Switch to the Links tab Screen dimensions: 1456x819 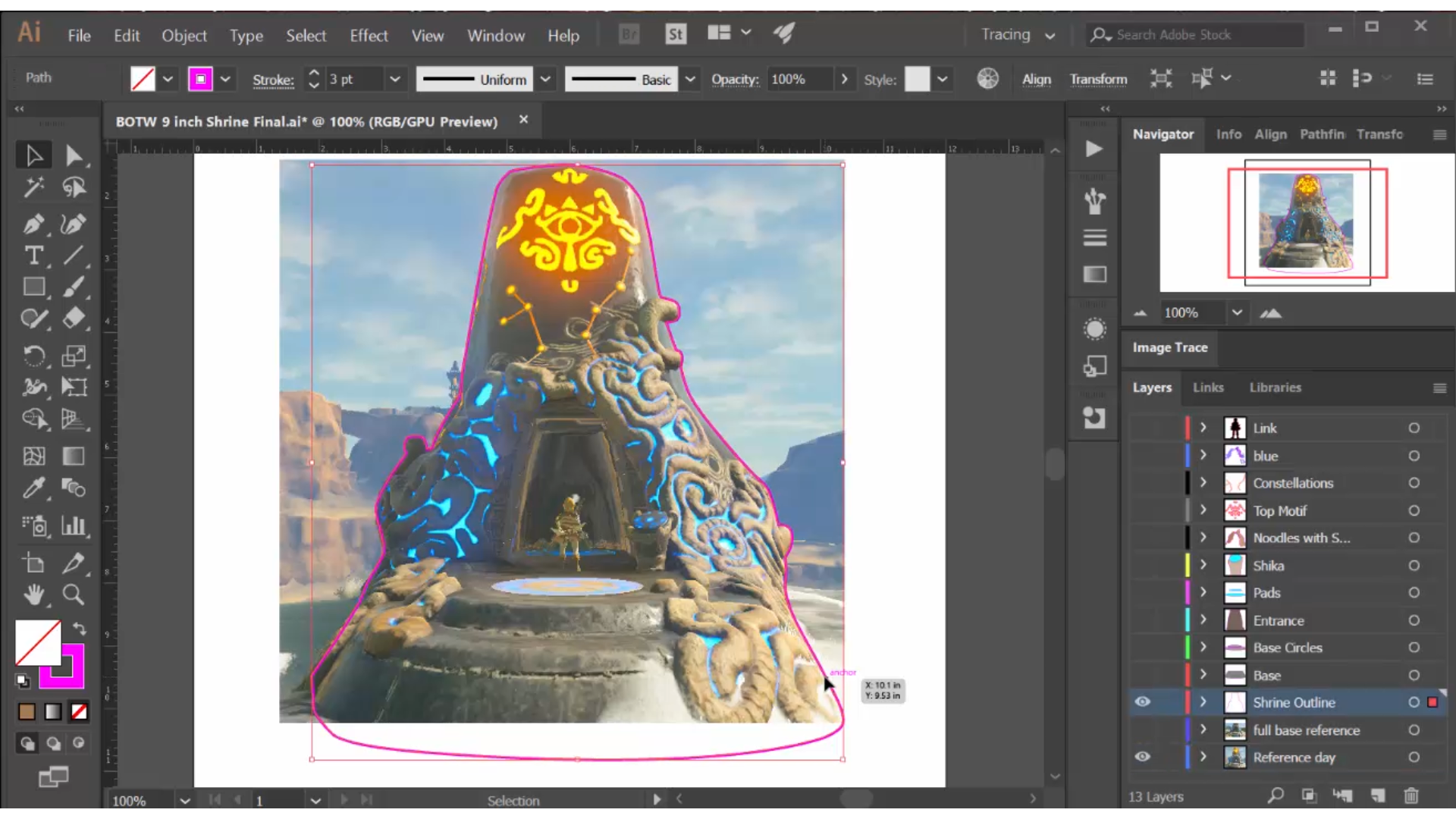point(1208,388)
